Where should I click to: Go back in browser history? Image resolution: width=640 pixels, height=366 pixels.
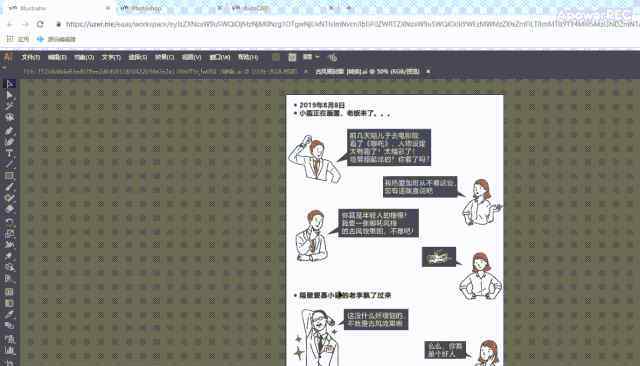click(x=10, y=24)
